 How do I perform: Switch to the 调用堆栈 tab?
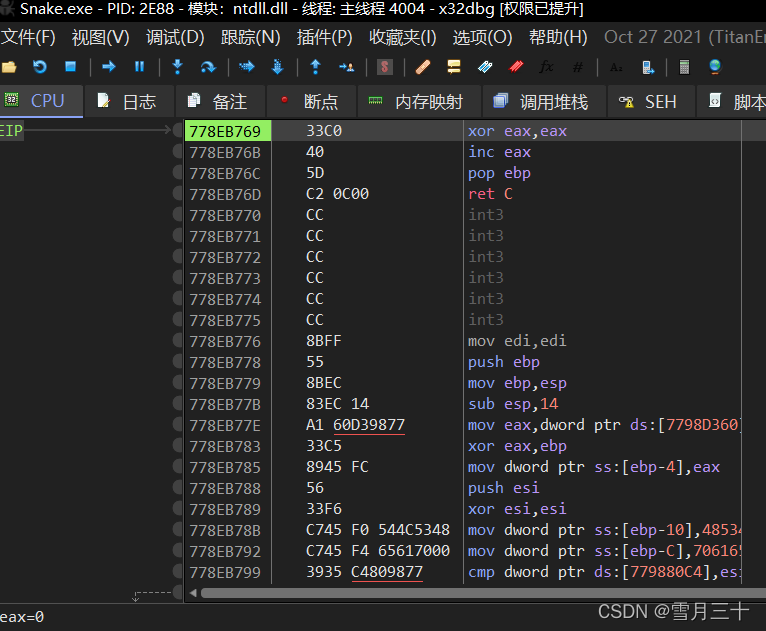click(544, 102)
